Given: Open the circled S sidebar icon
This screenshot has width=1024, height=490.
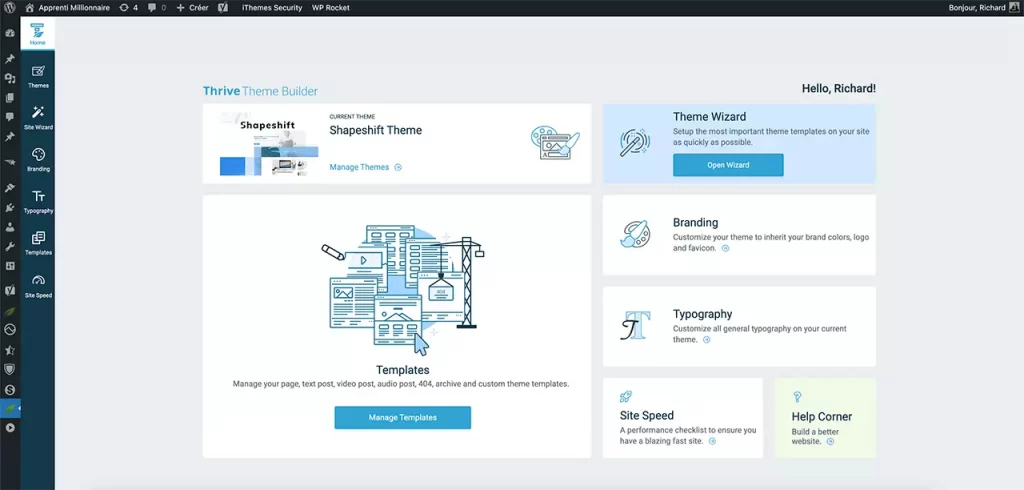Looking at the screenshot, I should (10, 389).
